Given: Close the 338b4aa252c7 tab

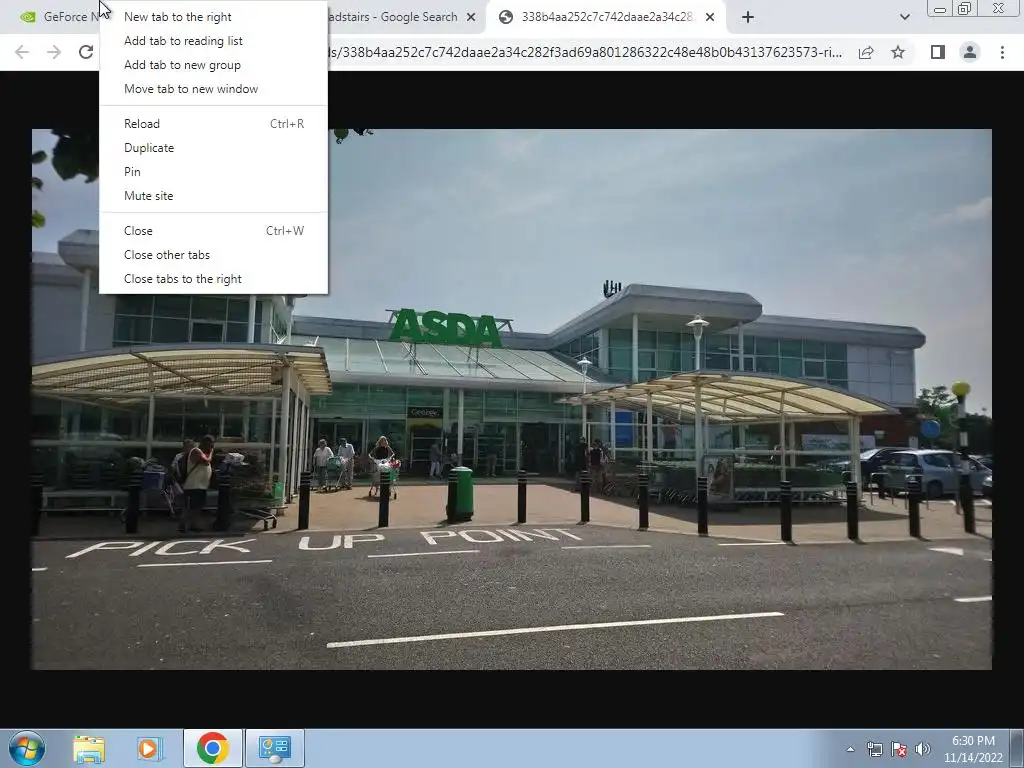Looking at the screenshot, I should pyautogui.click(x=710, y=17).
